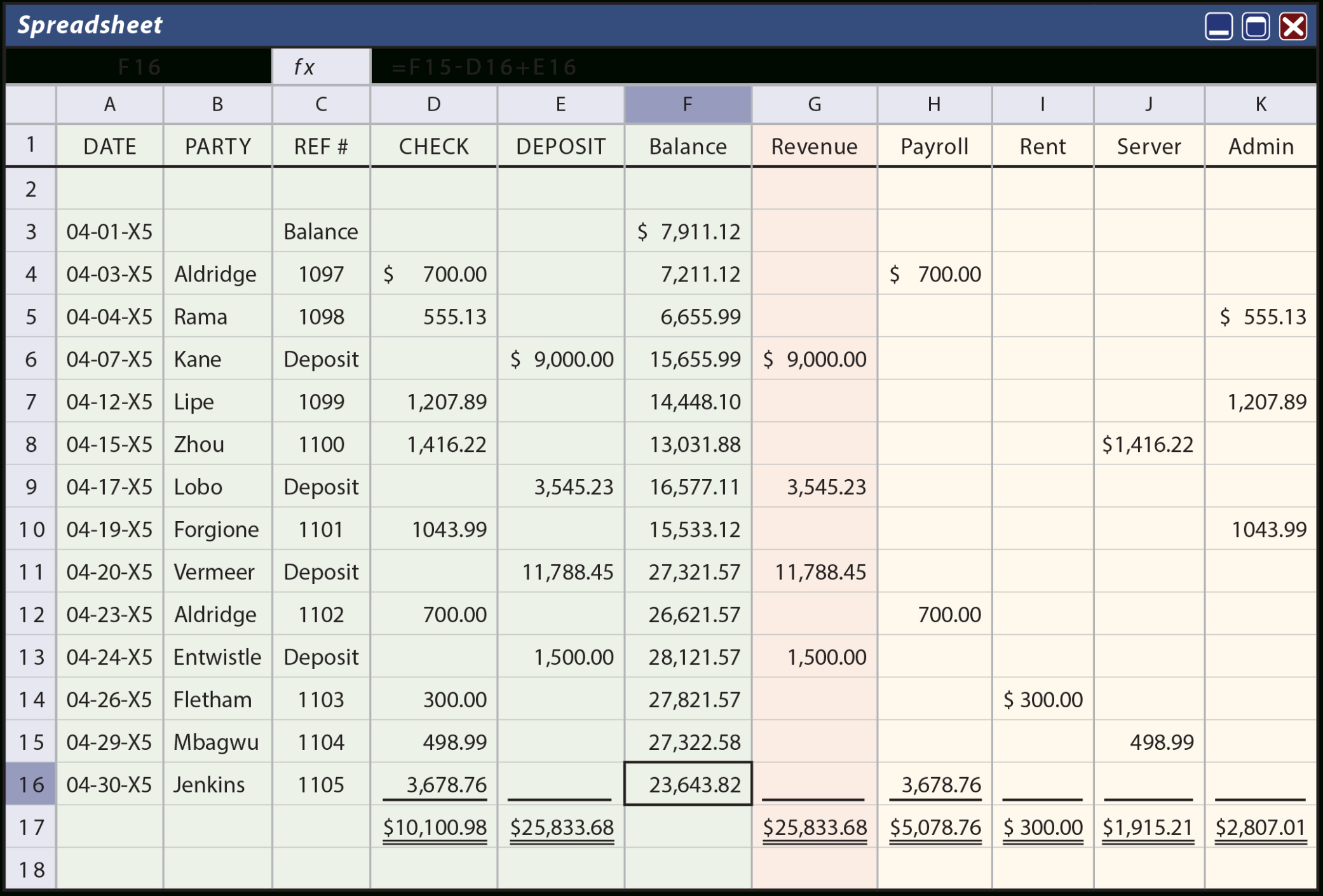Select Admin total $2,807.01 cell
1323x896 pixels.
point(1260,827)
